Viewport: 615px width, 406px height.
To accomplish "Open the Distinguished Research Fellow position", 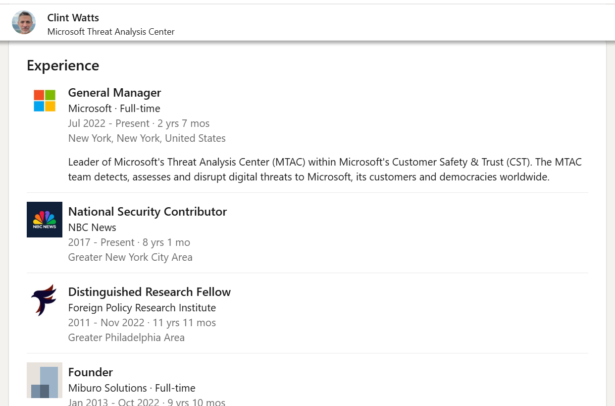I will point(149,292).
